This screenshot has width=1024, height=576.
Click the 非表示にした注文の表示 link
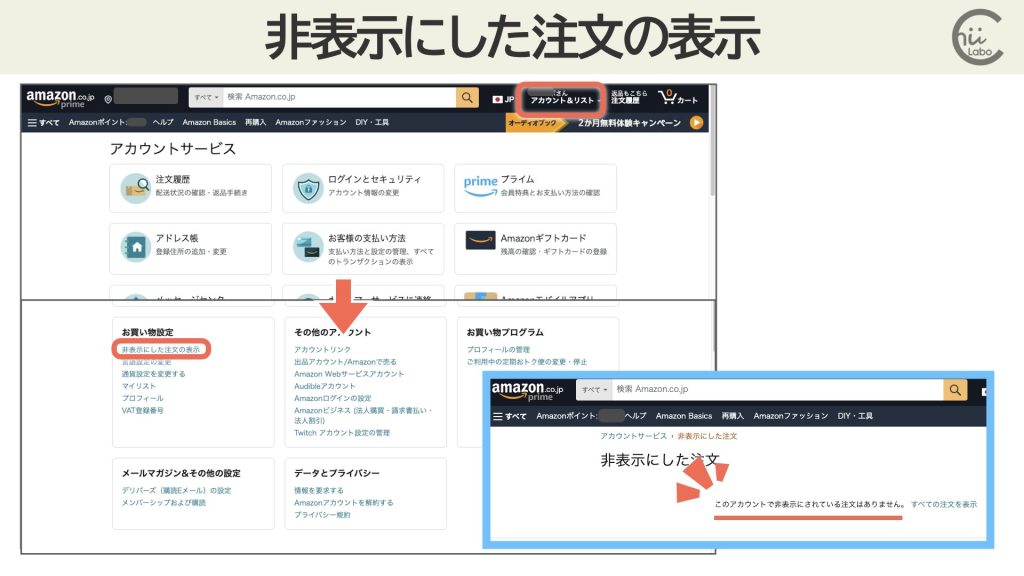(x=161, y=349)
